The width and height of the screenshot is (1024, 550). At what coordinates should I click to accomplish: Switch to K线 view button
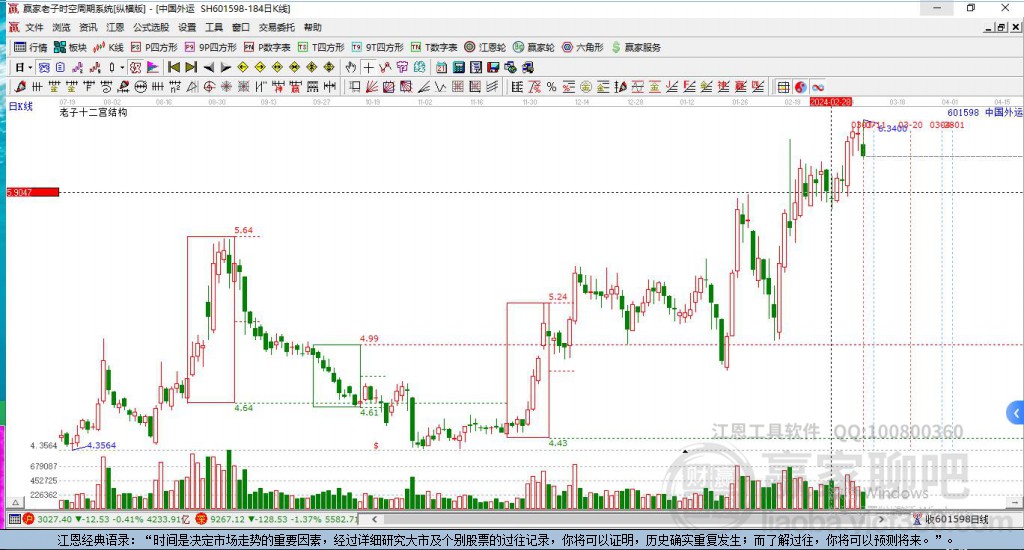coord(108,47)
